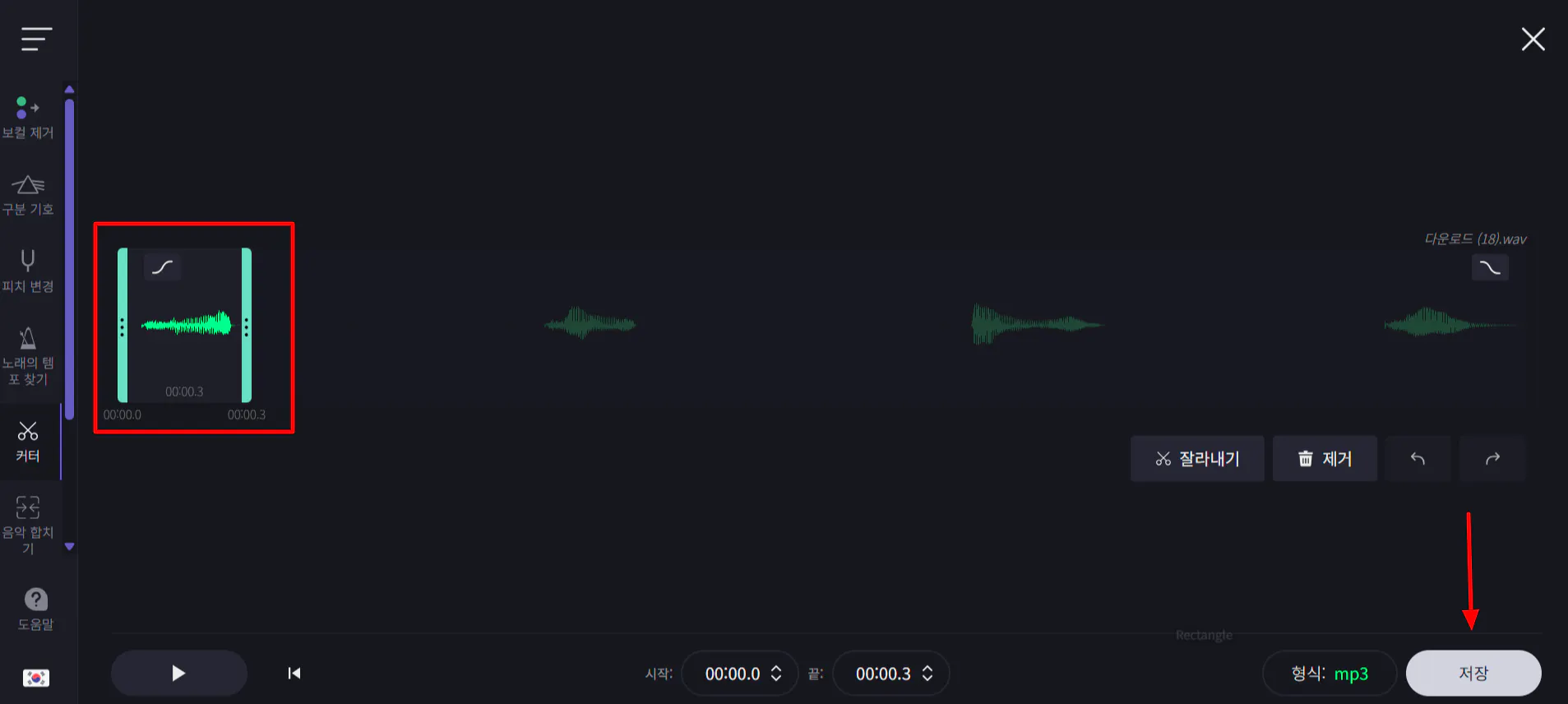Image resolution: width=1568 pixels, height=704 pixels.
Task: Jump to start with skip-back icon
Action: click(294, 674)
